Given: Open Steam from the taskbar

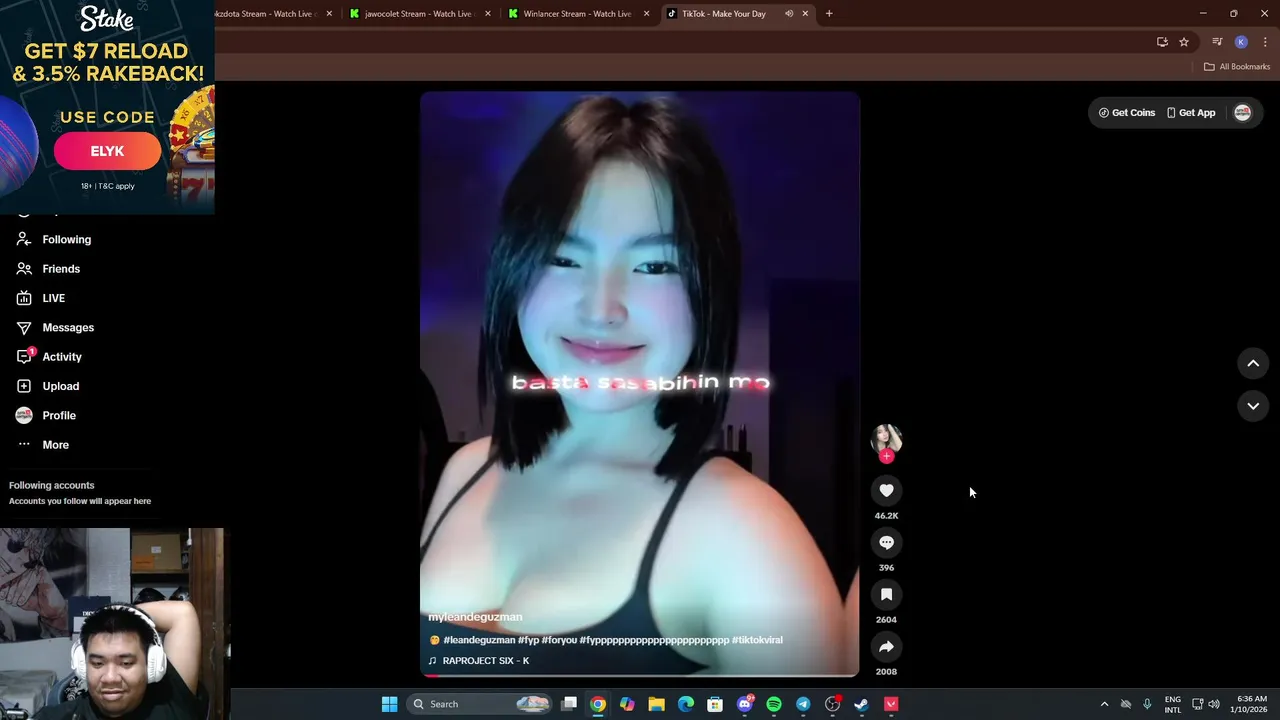Looking at the screenshot, I should [x=861, y=704].
